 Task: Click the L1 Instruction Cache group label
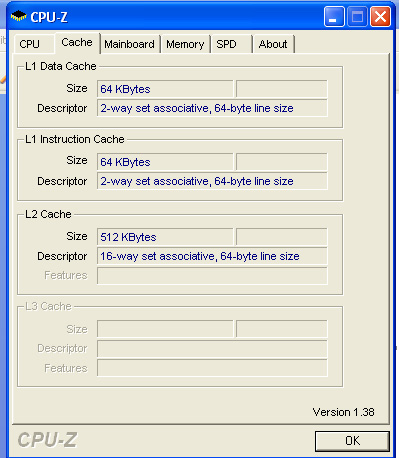pos(75,139)
